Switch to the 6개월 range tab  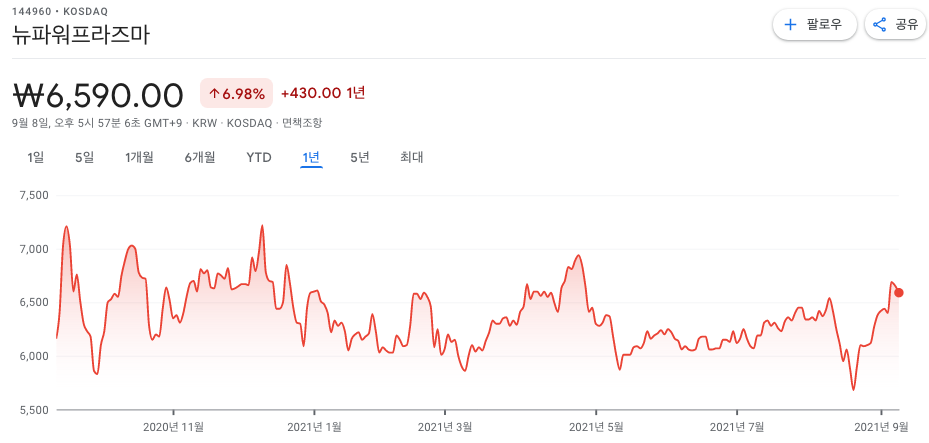(200, 158)
